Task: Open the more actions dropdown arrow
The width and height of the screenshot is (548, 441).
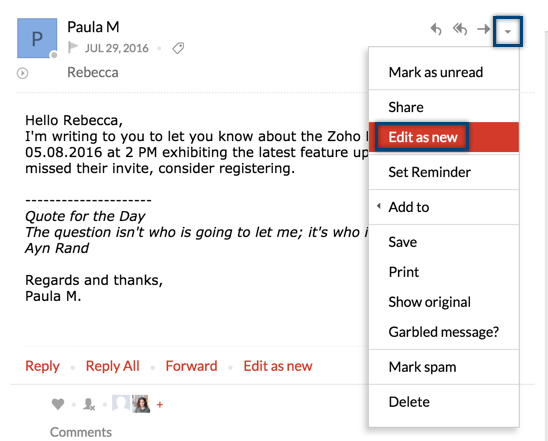Action: point(508,31)
